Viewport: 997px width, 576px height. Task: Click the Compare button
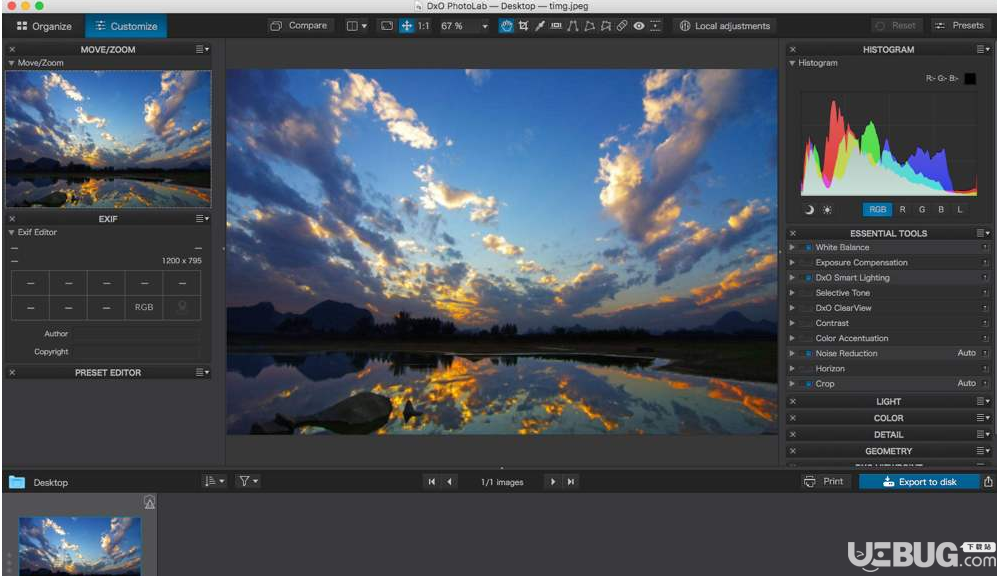coord(299,26)
